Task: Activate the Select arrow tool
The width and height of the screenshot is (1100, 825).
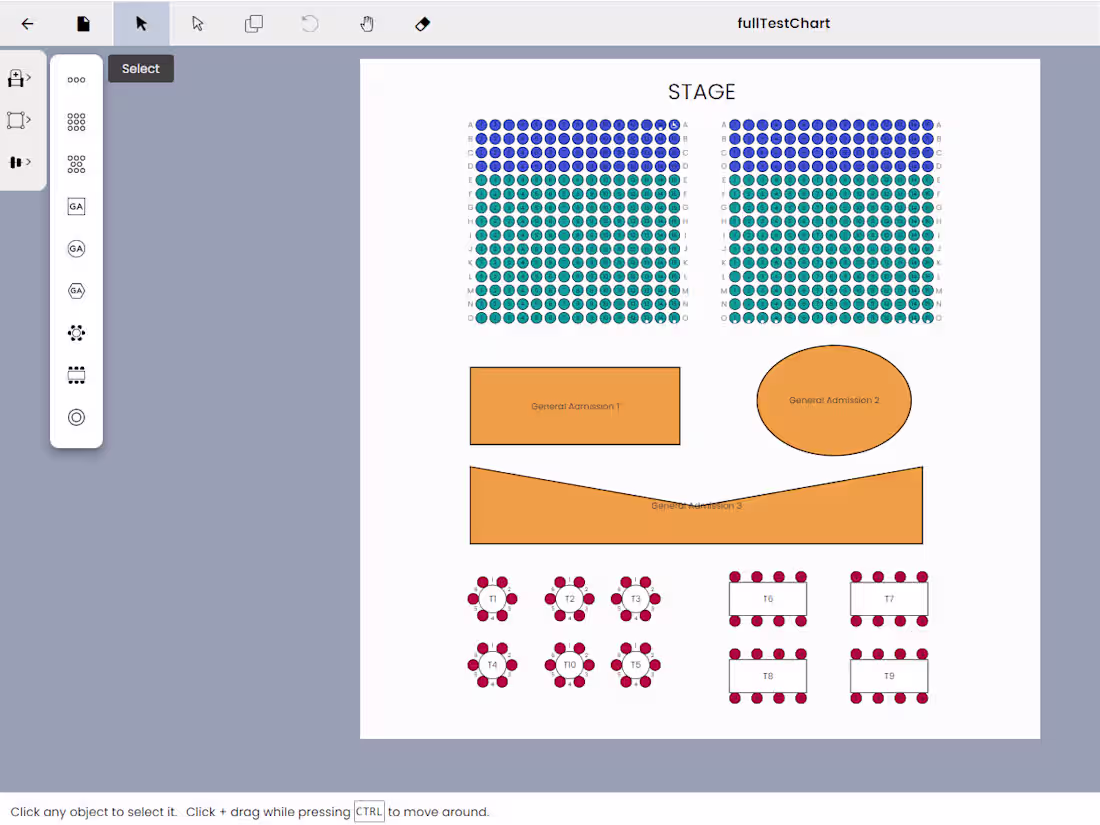Action: [141, 23]
